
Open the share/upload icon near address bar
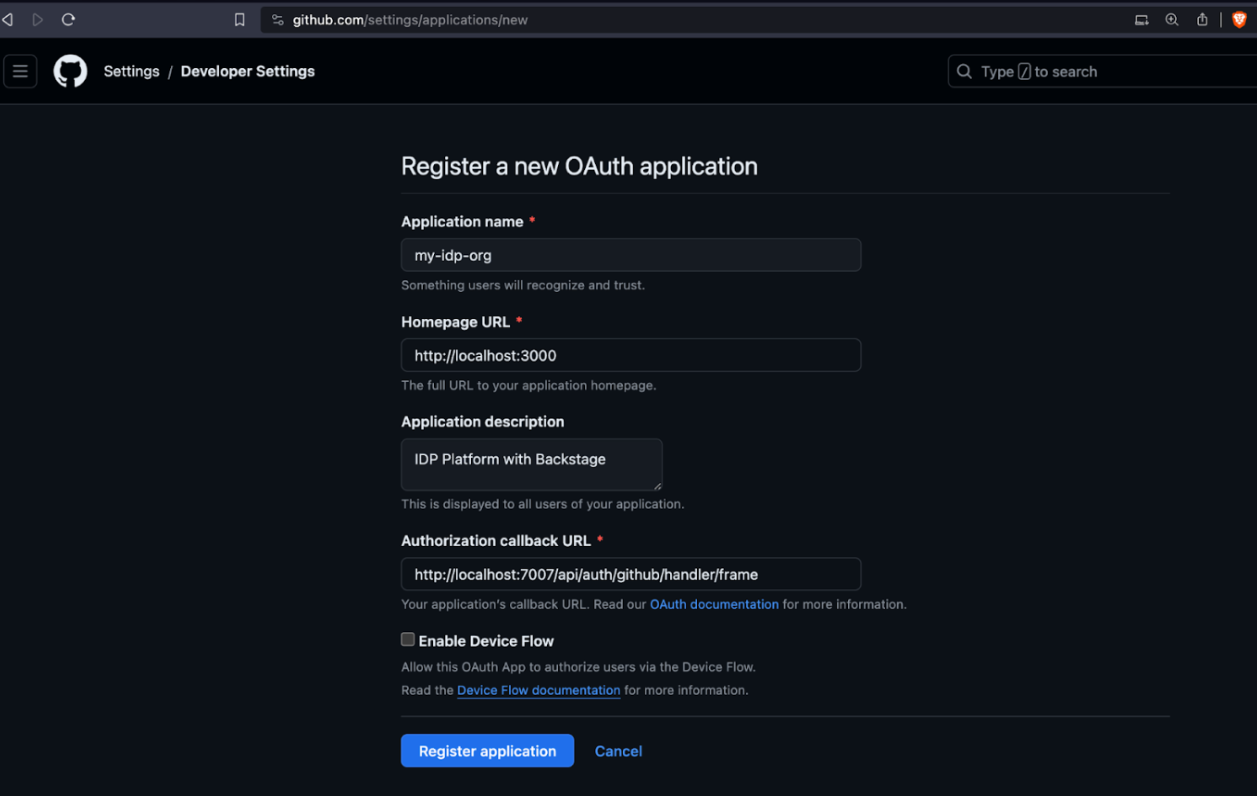(x=1202, y=18)
